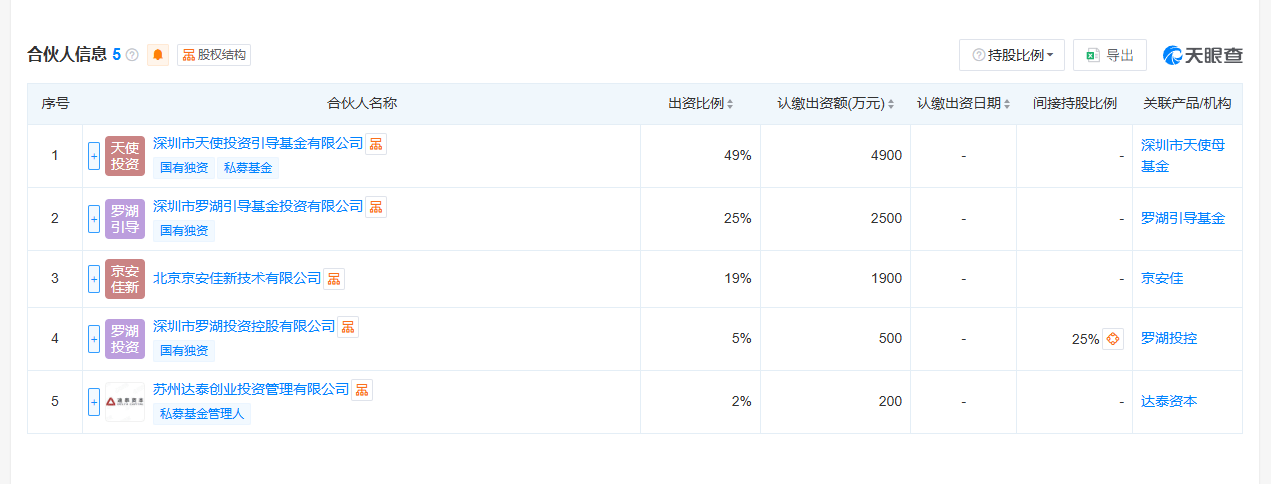This screenshot has width=1271, height=484.
Task: Sort by 认缴出资日期 column
Action: point(963,104)
